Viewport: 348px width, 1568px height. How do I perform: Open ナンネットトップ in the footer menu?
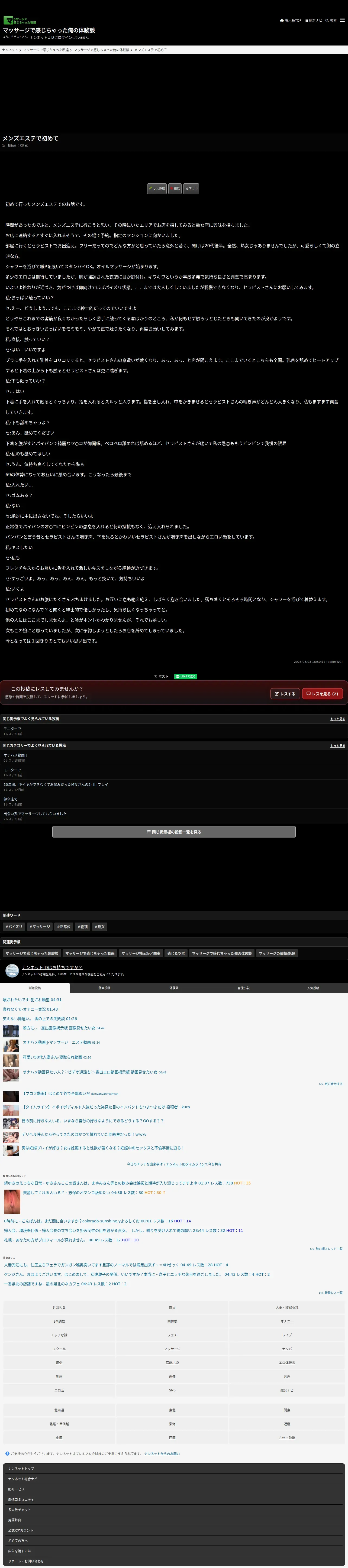(x=174, y=1469)
